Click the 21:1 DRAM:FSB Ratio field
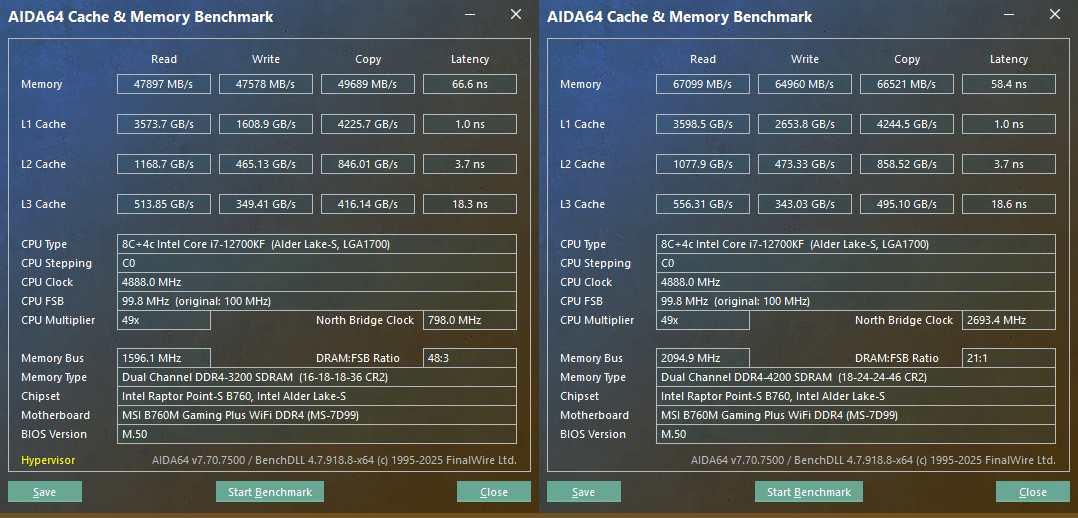 1009,358
